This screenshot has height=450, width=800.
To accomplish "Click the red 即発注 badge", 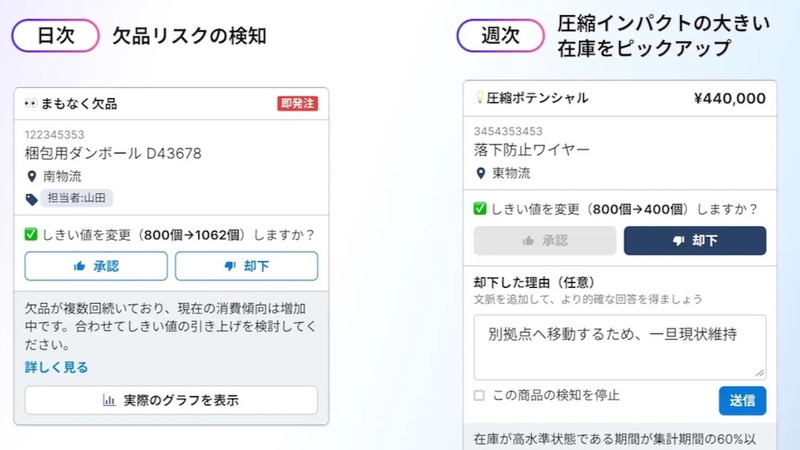I will 297,104.
